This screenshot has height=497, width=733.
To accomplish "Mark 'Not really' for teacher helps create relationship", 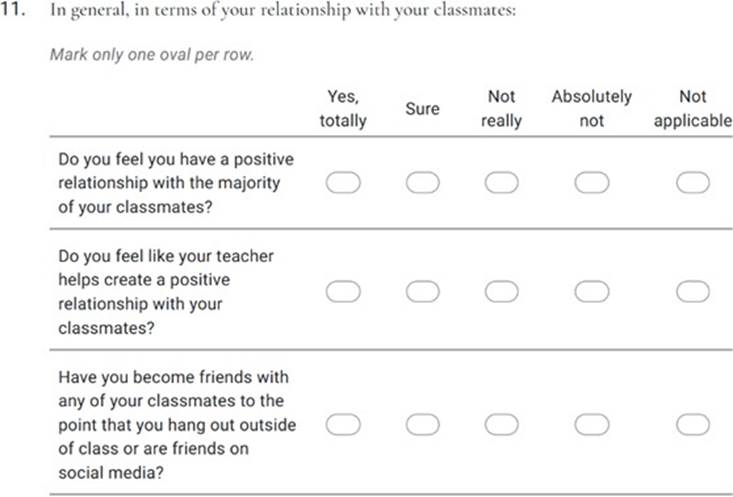I will (x=501, y=291).
